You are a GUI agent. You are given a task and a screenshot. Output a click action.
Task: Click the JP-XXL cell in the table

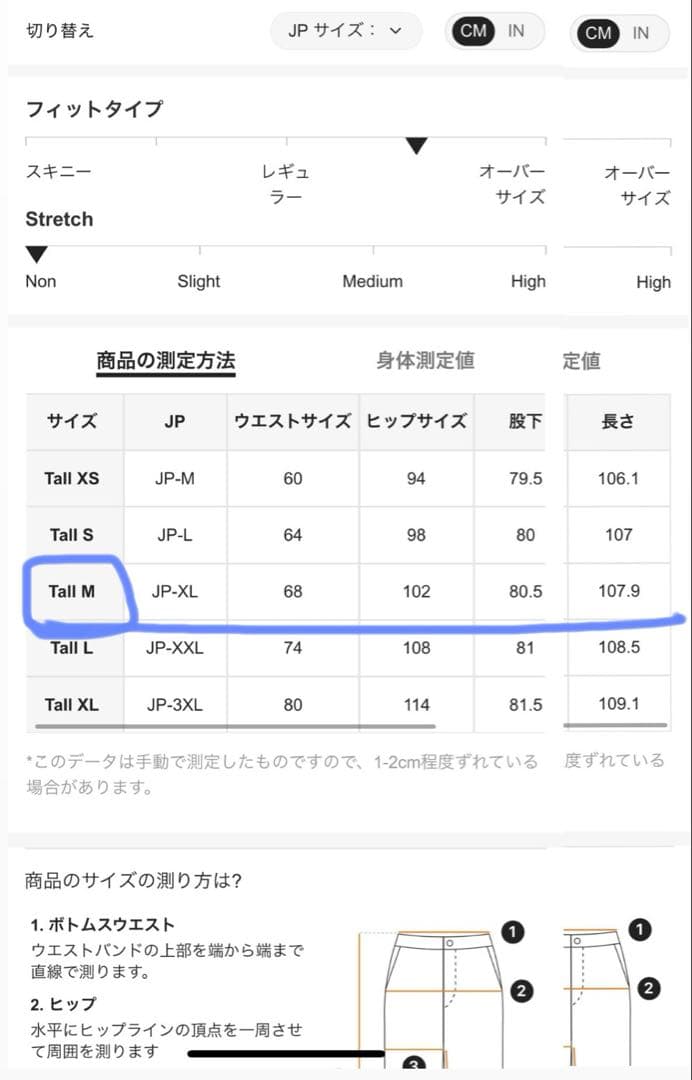pos(175,648)
